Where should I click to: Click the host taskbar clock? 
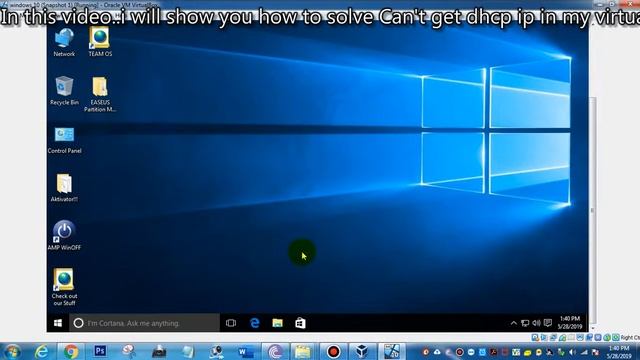(619, 352)
